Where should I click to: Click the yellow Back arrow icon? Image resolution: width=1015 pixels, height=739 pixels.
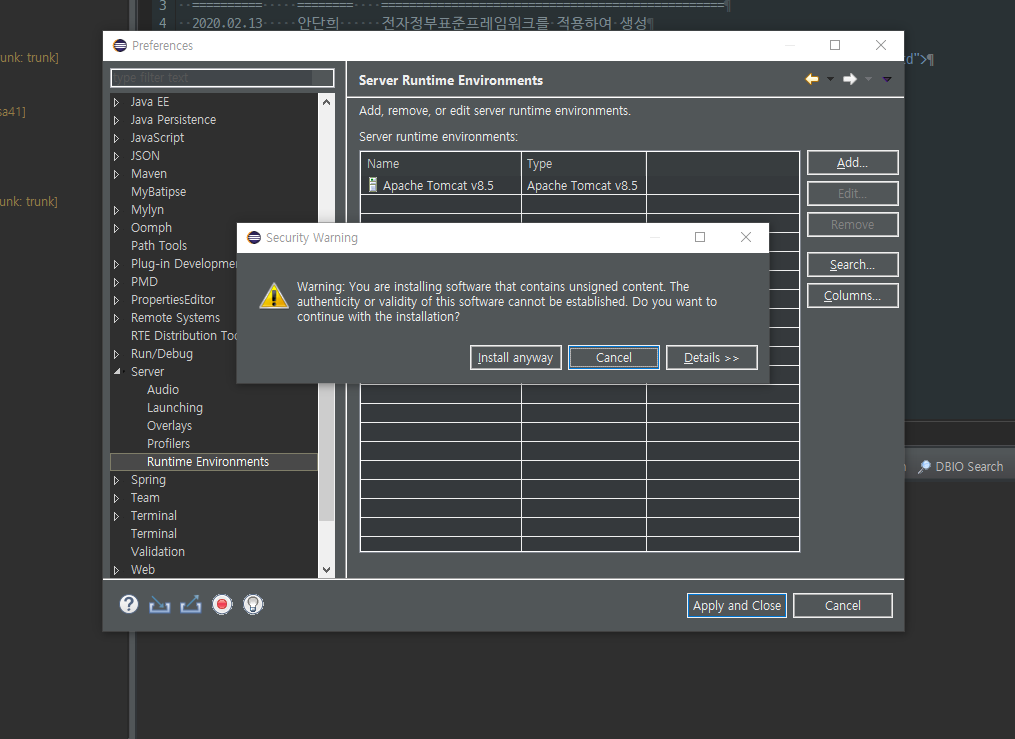tap(812, 80)
